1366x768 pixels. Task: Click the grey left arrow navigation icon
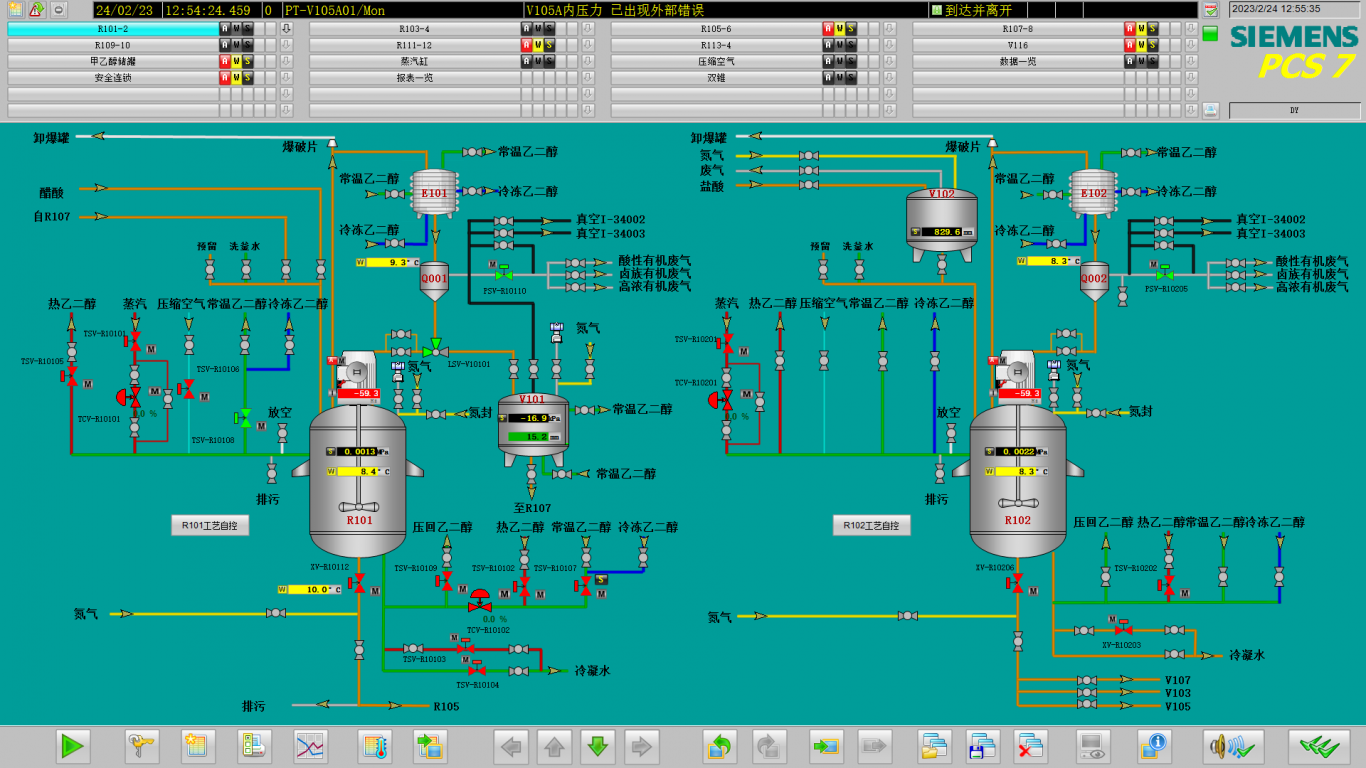pos(511,746)
